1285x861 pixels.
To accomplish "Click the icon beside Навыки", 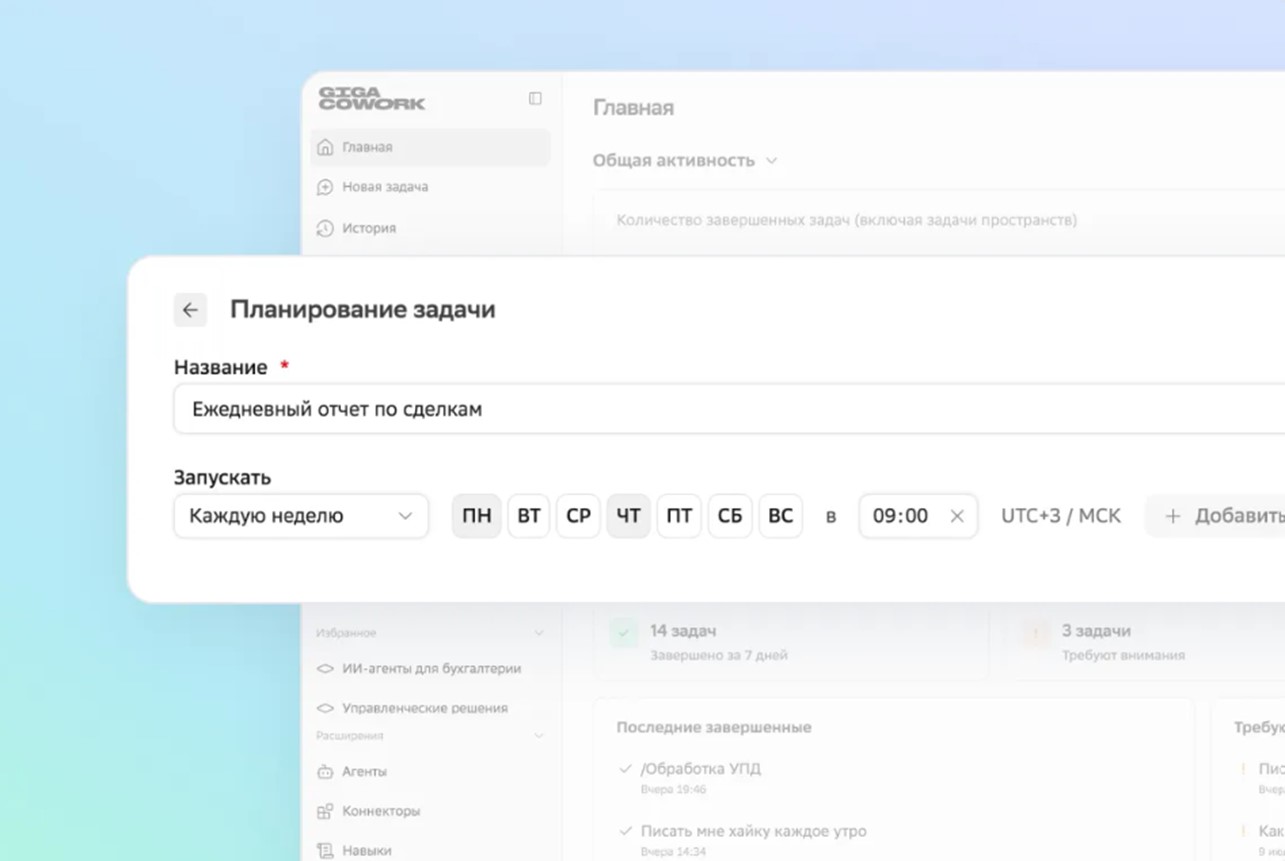I will coord(325,851).
